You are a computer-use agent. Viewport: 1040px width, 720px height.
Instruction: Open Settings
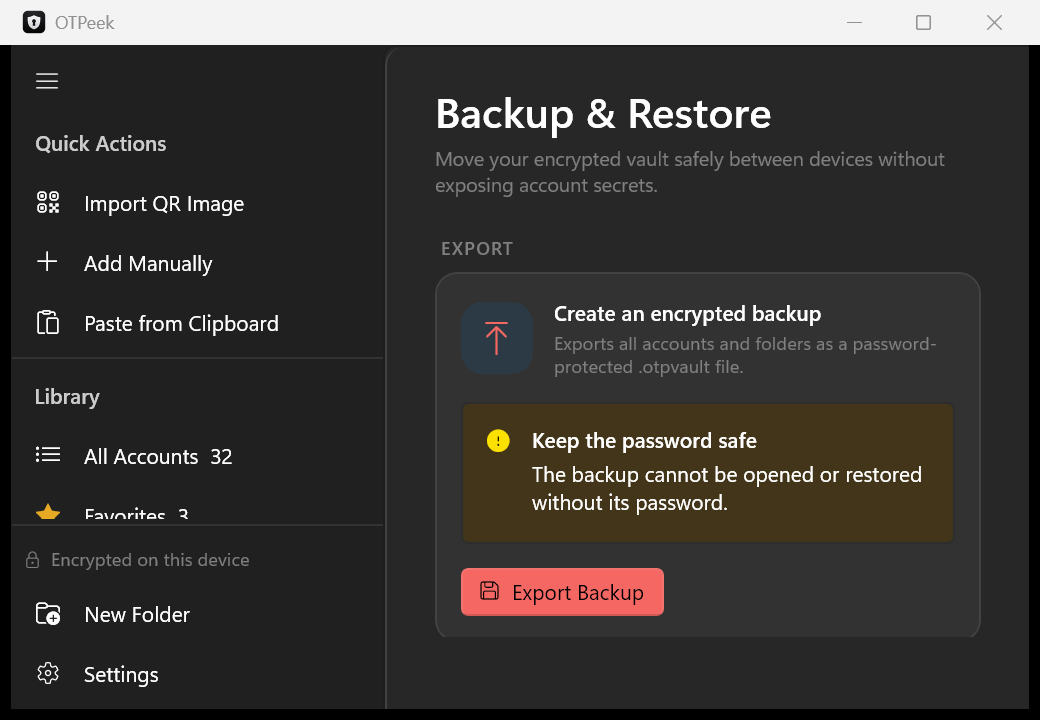tap(121, 674)
